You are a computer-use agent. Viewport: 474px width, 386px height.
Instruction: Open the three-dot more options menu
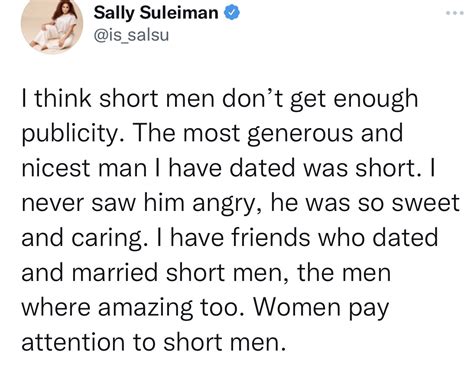[455, 13]
